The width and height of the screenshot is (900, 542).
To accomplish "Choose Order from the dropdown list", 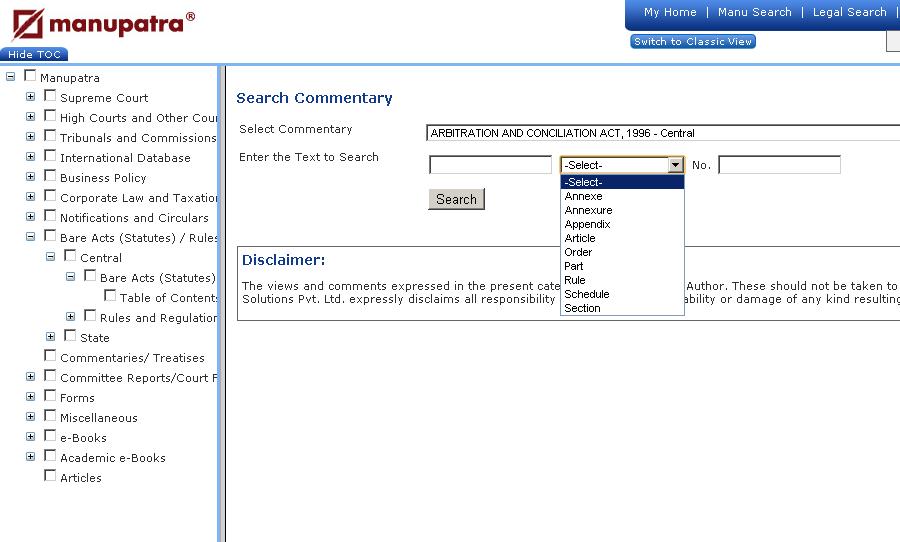I will (x=622, y=252).
